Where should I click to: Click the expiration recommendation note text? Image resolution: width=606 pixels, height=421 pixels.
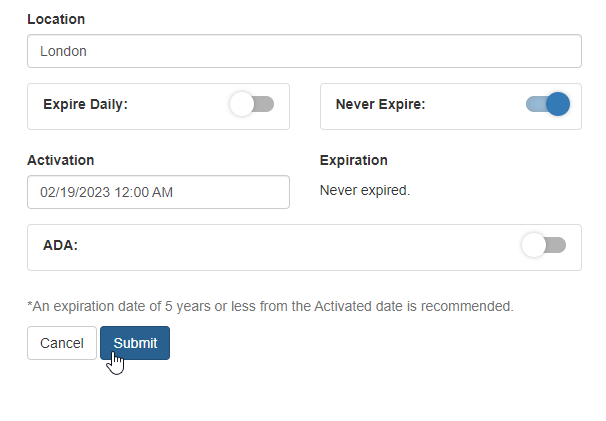[x=270, y=306]
